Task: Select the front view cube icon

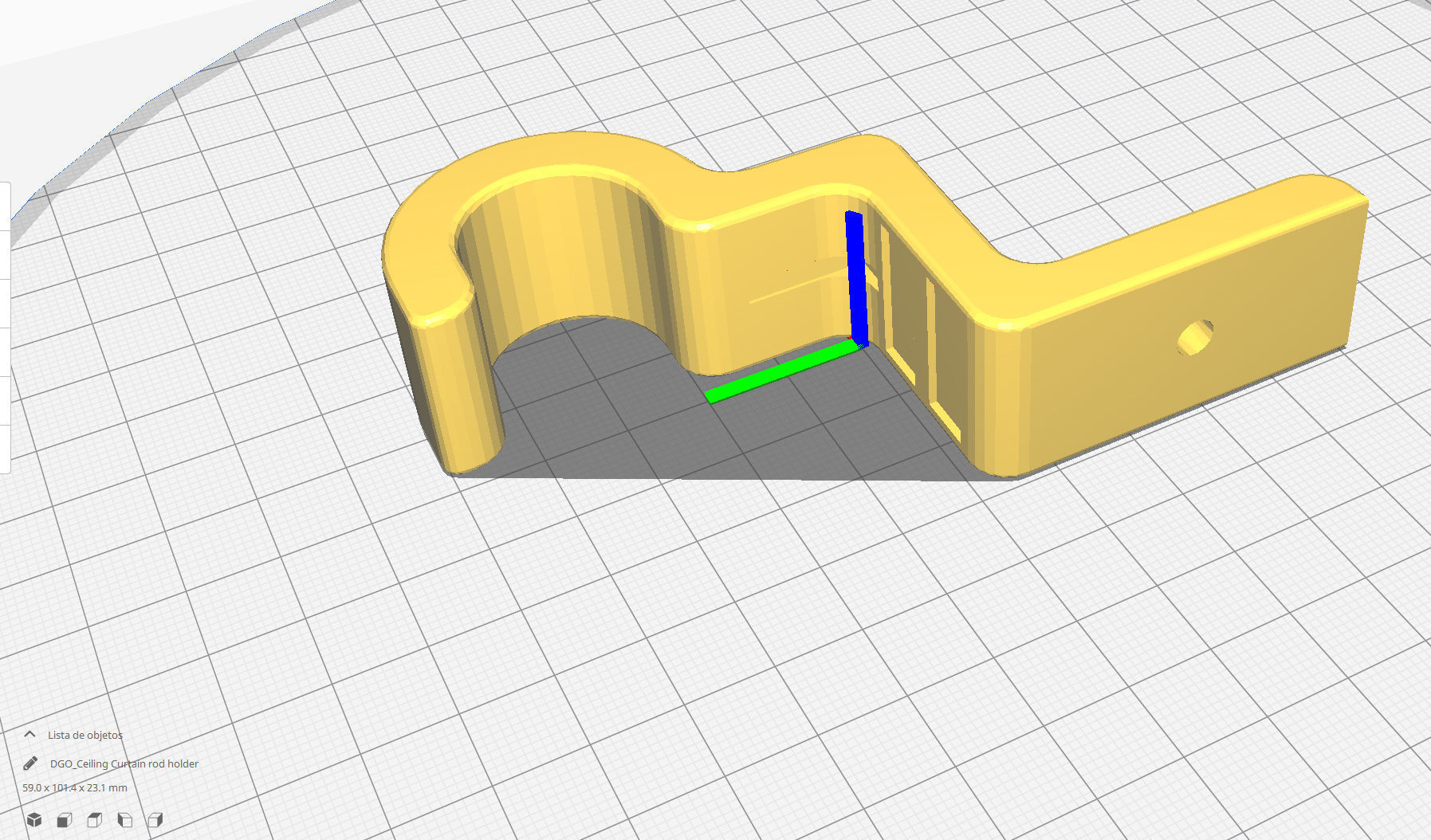Action: (65, 819)
